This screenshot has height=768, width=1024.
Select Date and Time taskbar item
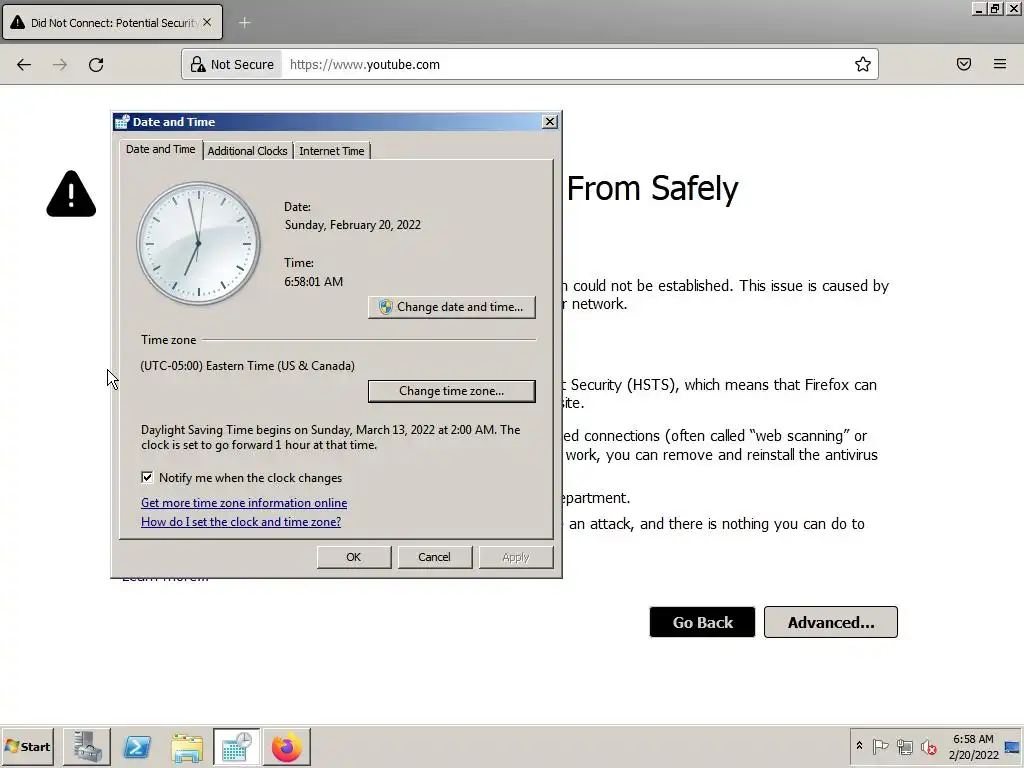[x=236, y=746]
